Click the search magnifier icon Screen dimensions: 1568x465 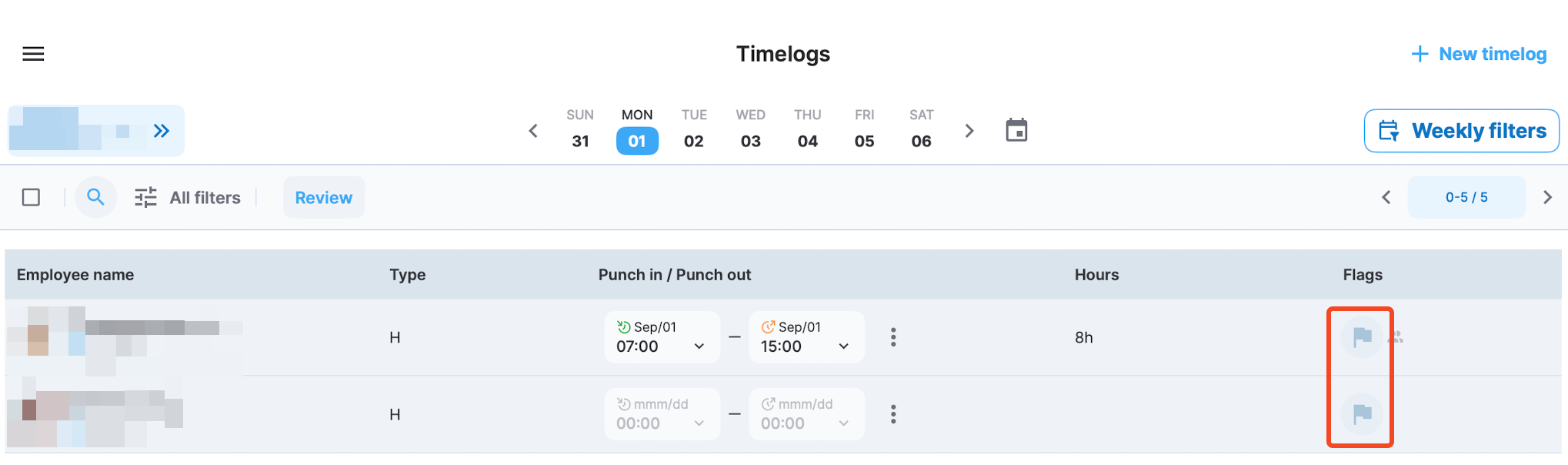(x=95, y=197)
